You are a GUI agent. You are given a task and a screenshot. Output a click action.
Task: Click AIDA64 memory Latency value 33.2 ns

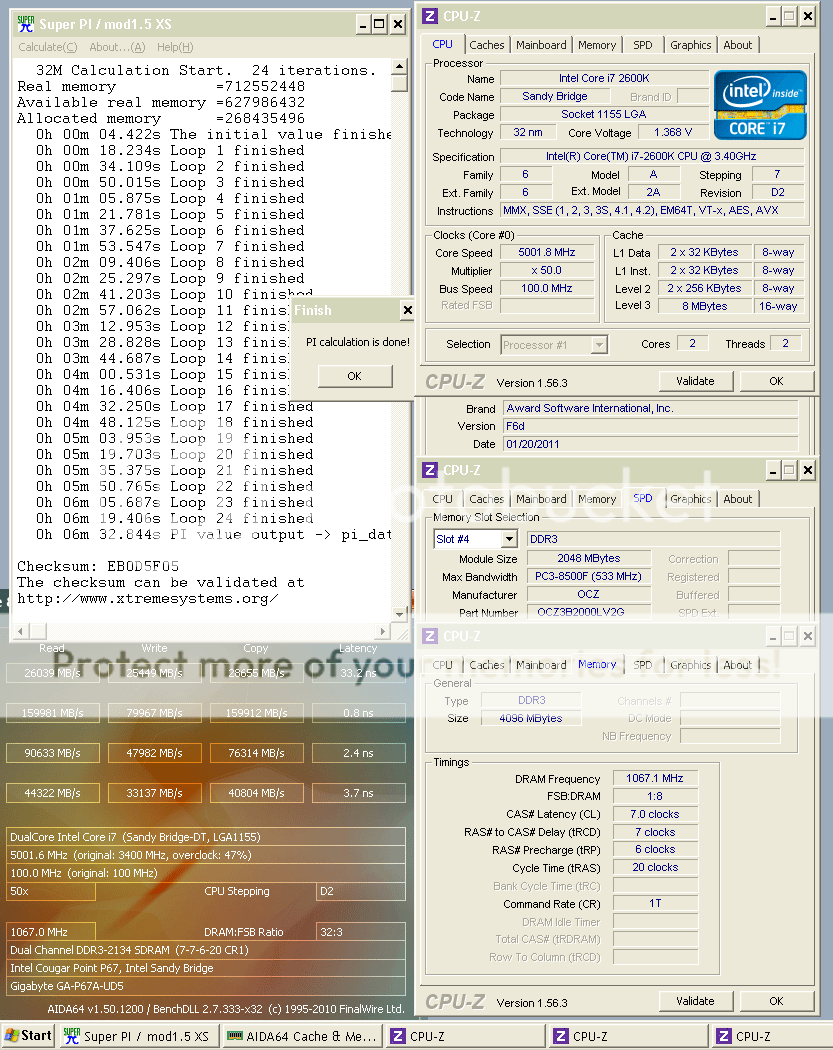point(358,673)
